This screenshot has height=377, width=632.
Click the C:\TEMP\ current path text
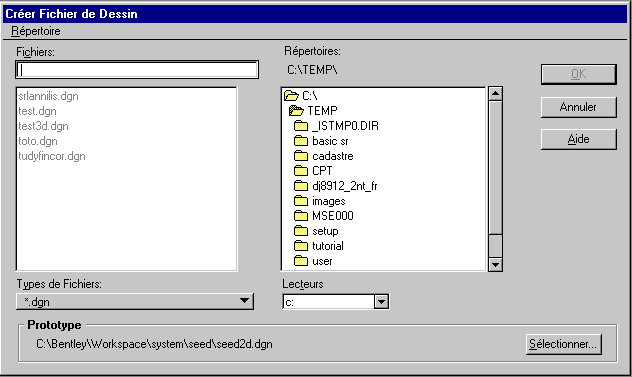click(x=312, y=70)
